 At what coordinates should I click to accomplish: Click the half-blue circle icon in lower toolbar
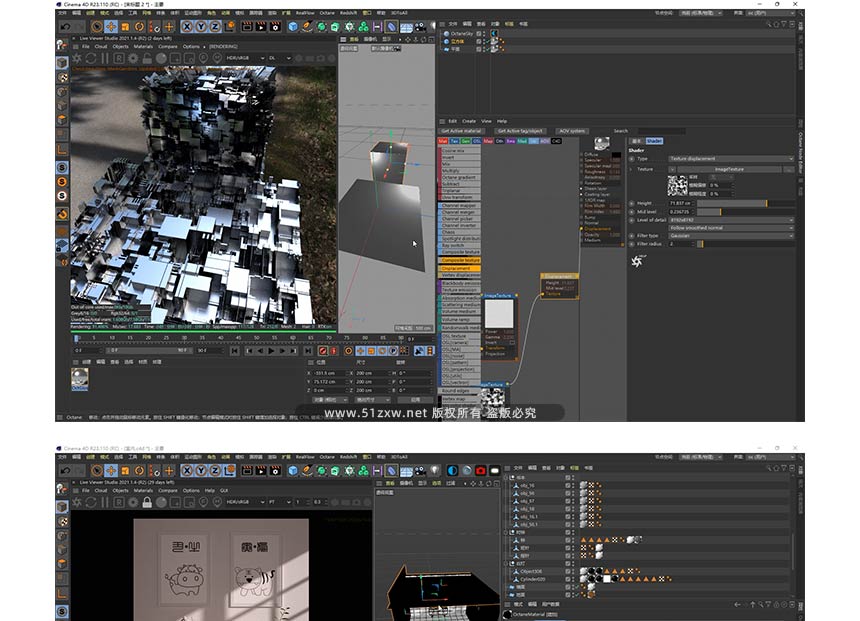click(452, 471)
